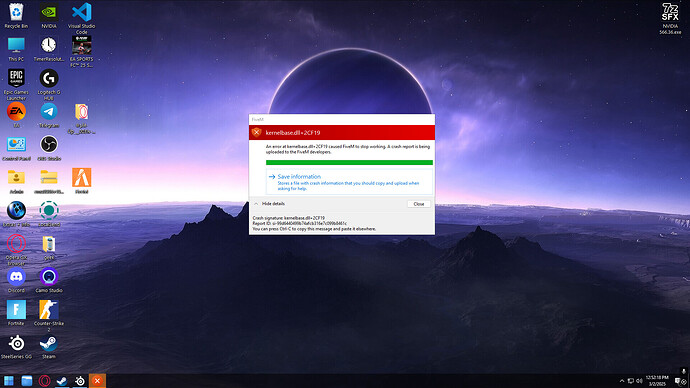Select the This PC desktop icon
The width and height of the screenshot is (690, 388).
(16, 49)
